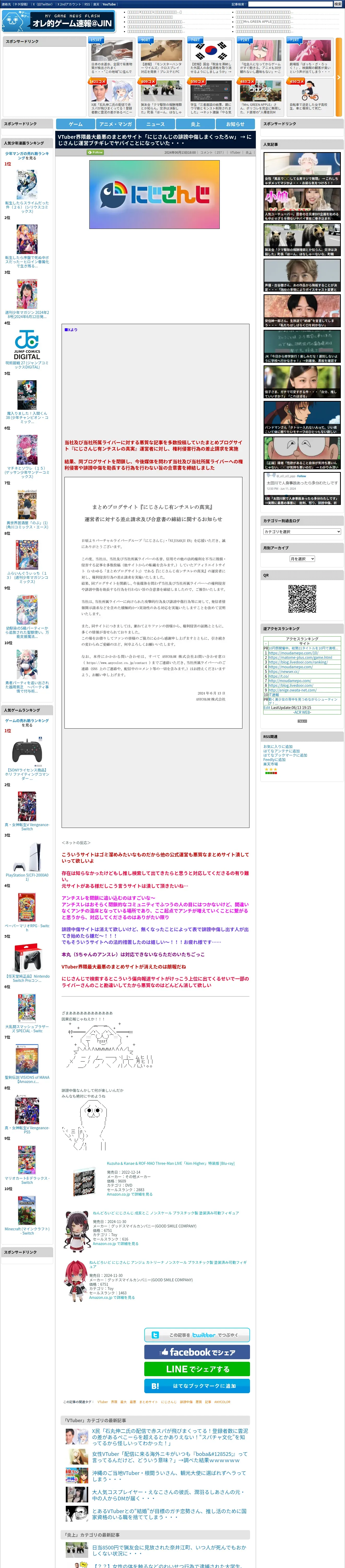345x1568 pixels.
Task: Open the https://newser.cc/ ranking link
Action: point(283,671)
